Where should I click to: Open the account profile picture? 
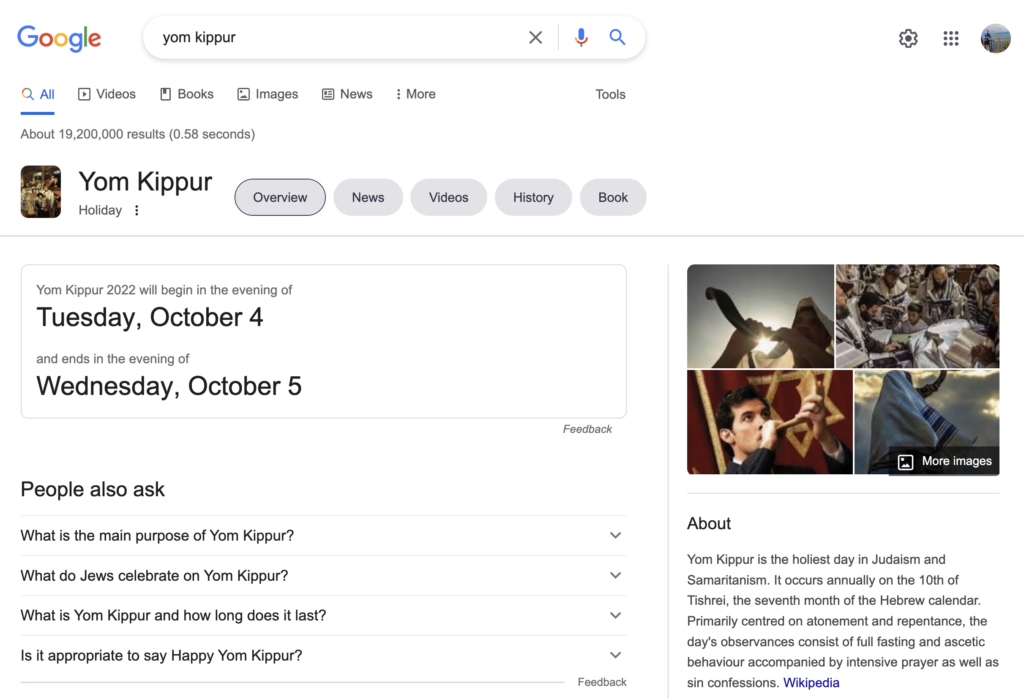tap(995, 39)
